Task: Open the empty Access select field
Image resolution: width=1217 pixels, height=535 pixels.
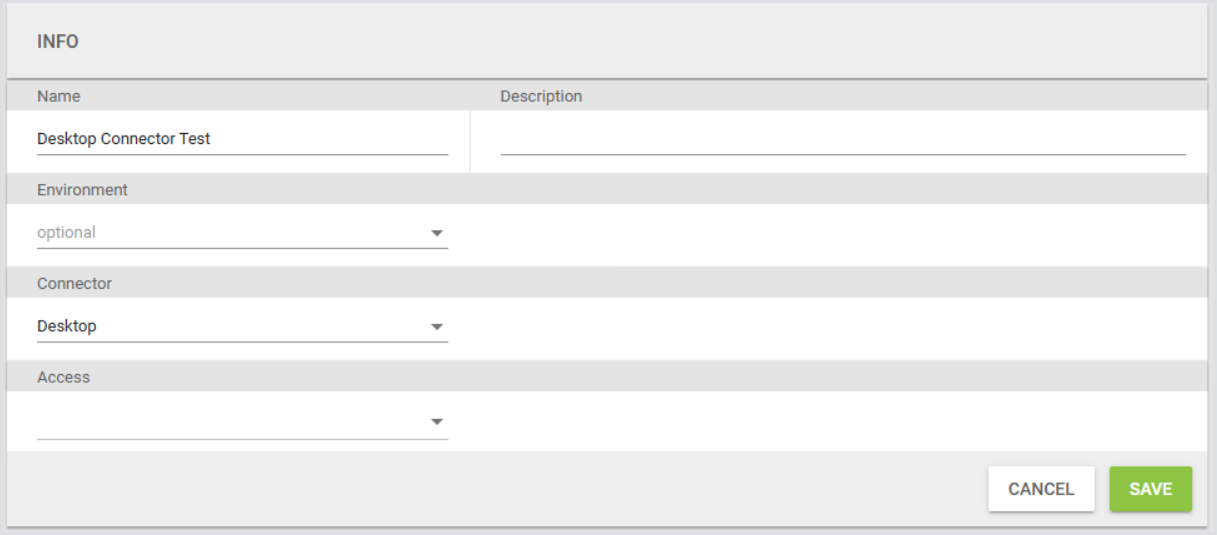Action: click(230, 422)
